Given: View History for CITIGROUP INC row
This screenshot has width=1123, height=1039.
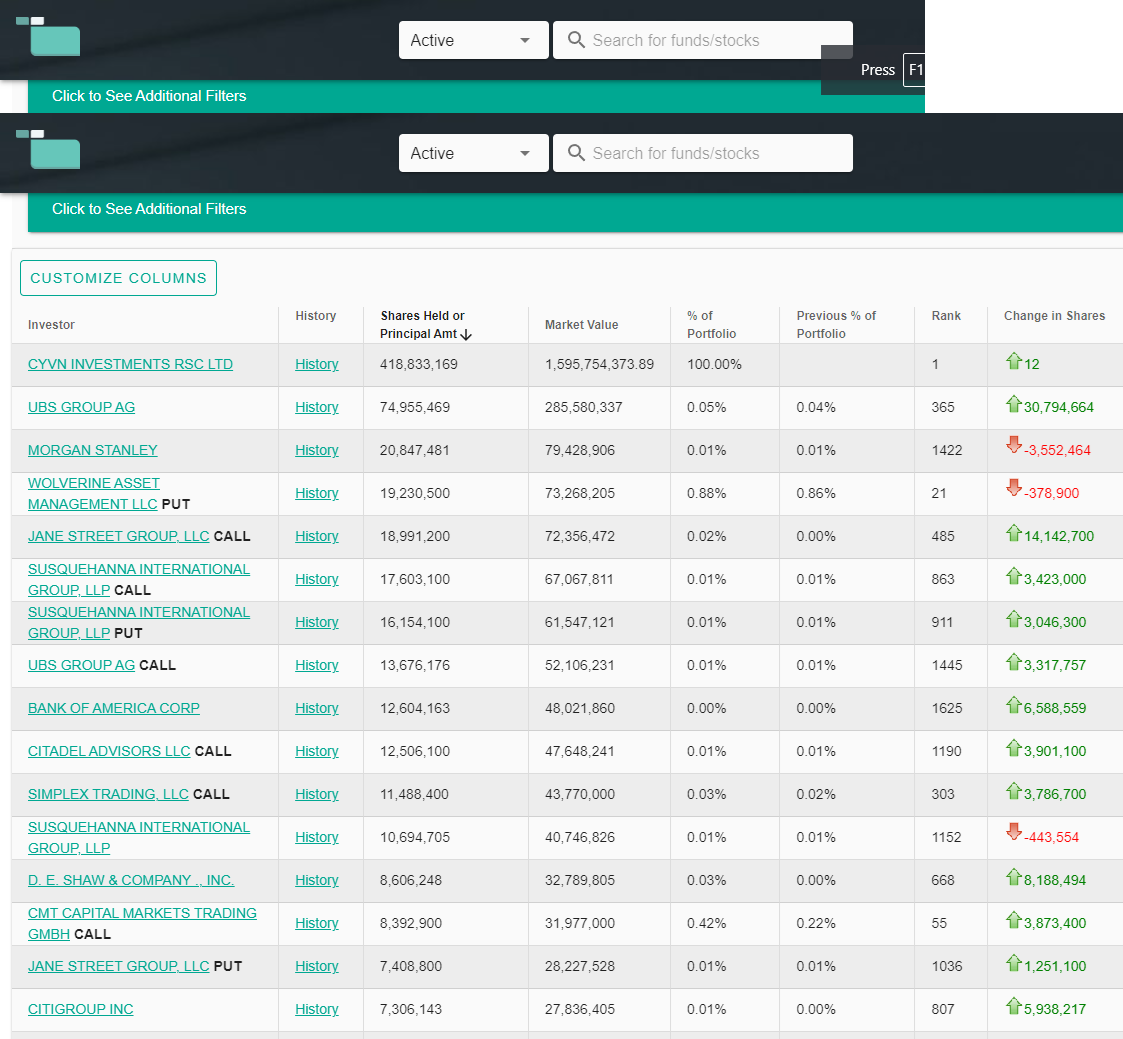Looking at the screenshot, I should 317,1008.
